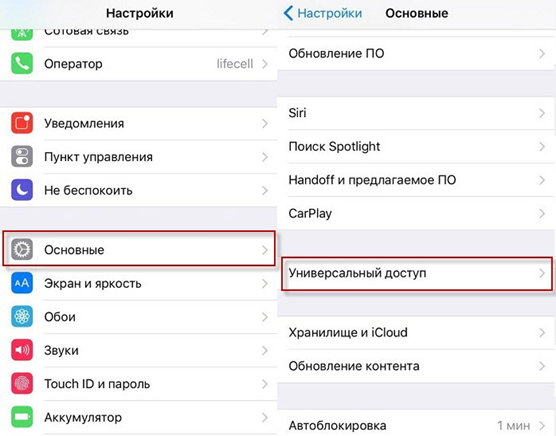This screenshot has height=436, width=556.
Task: Open the blue AA Экран и яркость icon
Action: [x=22, y=283]
